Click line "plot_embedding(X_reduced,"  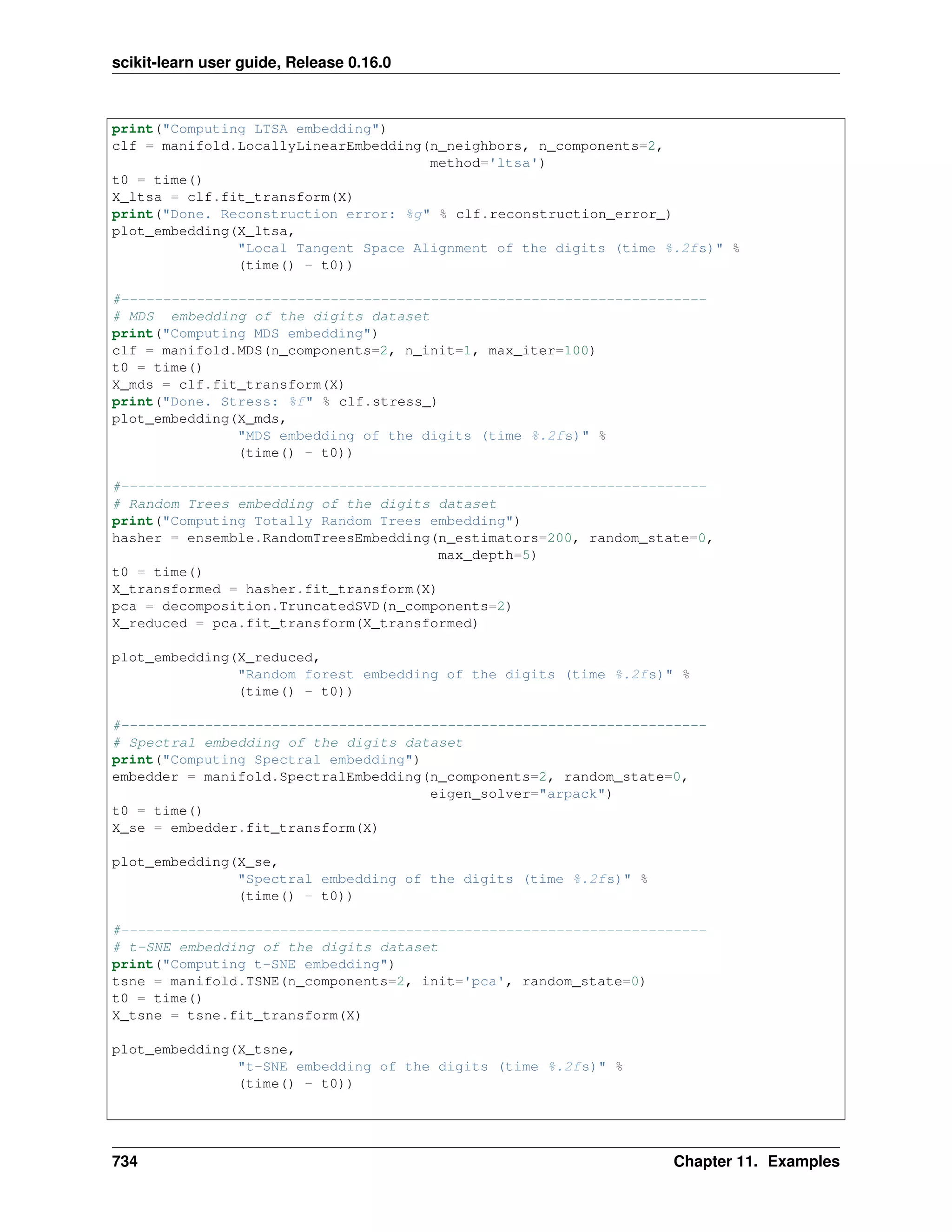(x=215, y=658)
